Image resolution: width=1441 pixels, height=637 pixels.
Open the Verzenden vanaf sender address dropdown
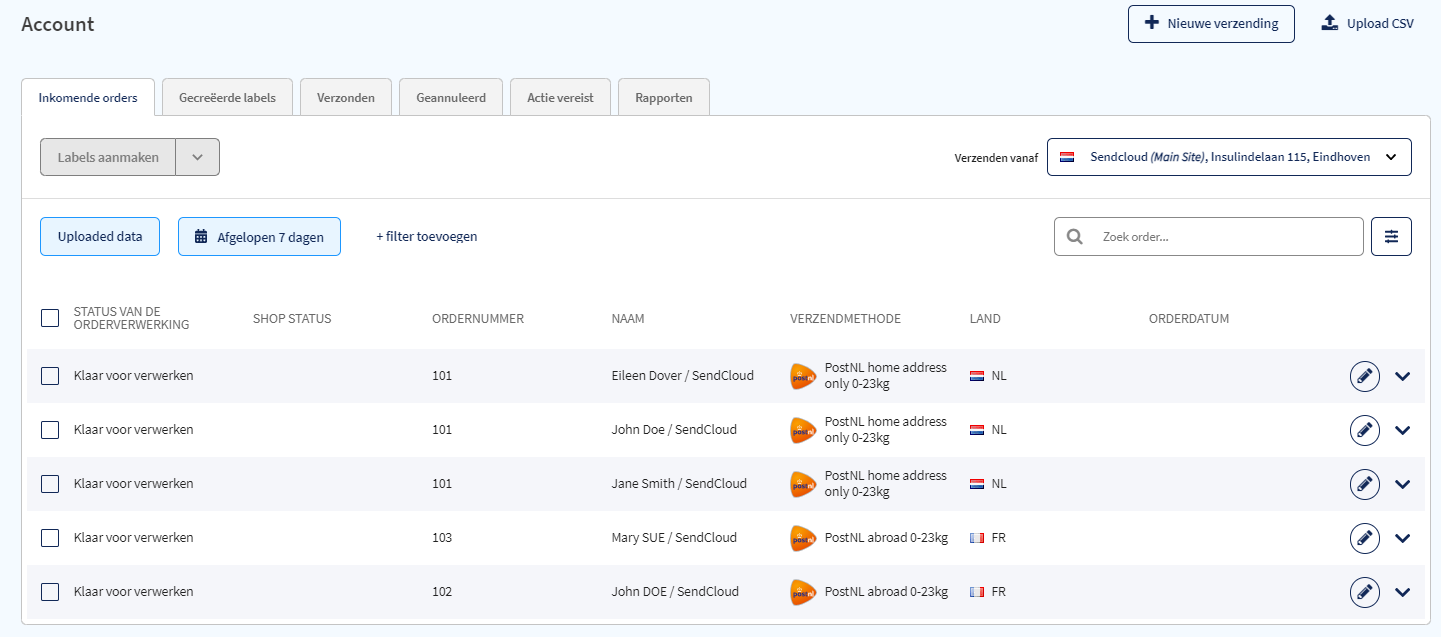(1229, 157)
